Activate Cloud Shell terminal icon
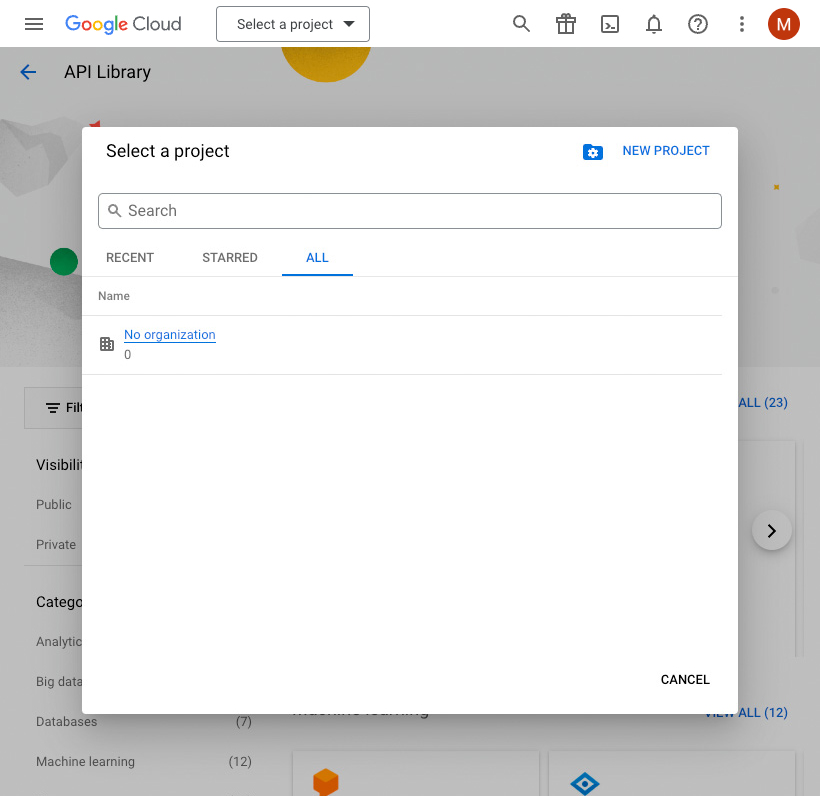820x796 pixels. 610,24
